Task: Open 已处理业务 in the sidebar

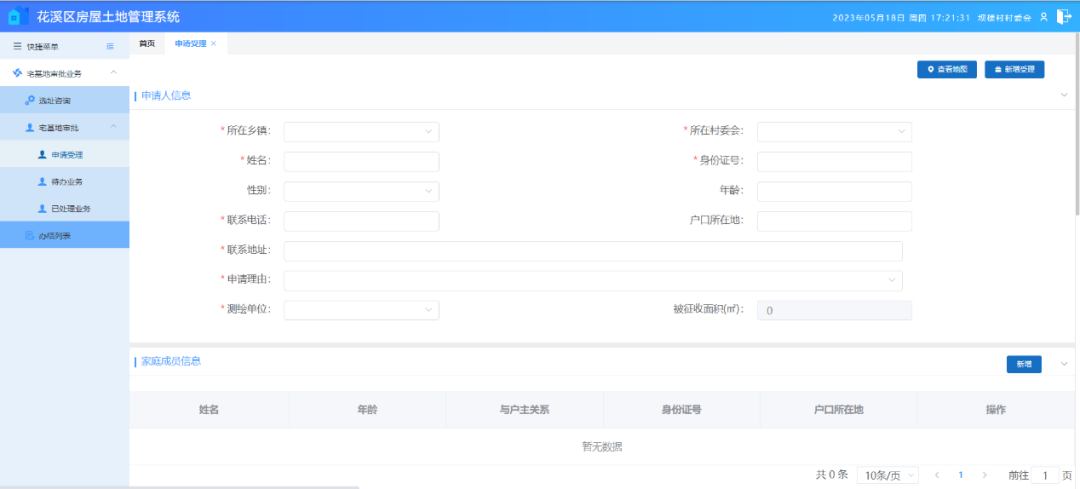Action: pos(70,208)
